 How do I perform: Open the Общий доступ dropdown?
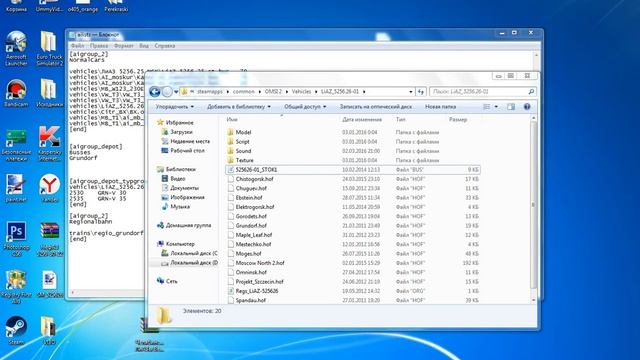coord(305,107)
